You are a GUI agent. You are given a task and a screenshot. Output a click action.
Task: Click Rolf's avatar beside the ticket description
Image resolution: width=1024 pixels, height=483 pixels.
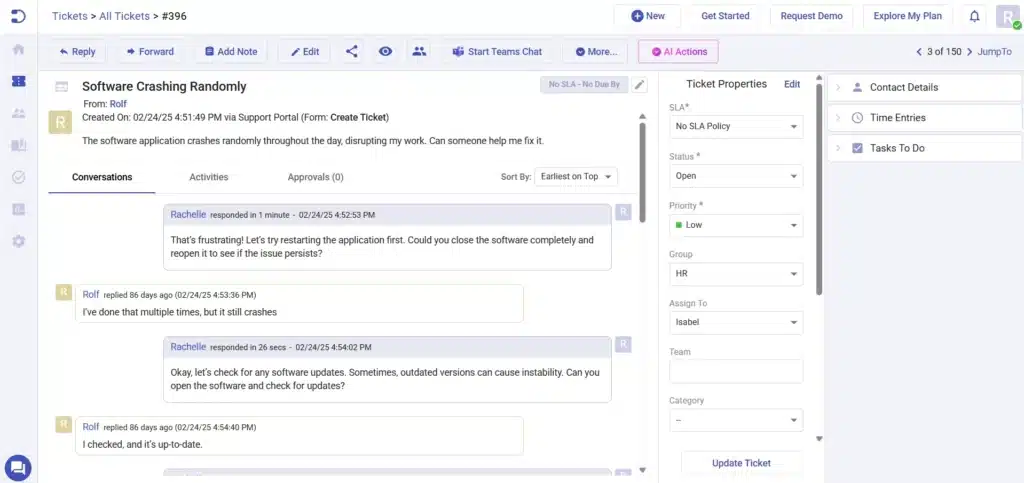[x=60, y=122]
